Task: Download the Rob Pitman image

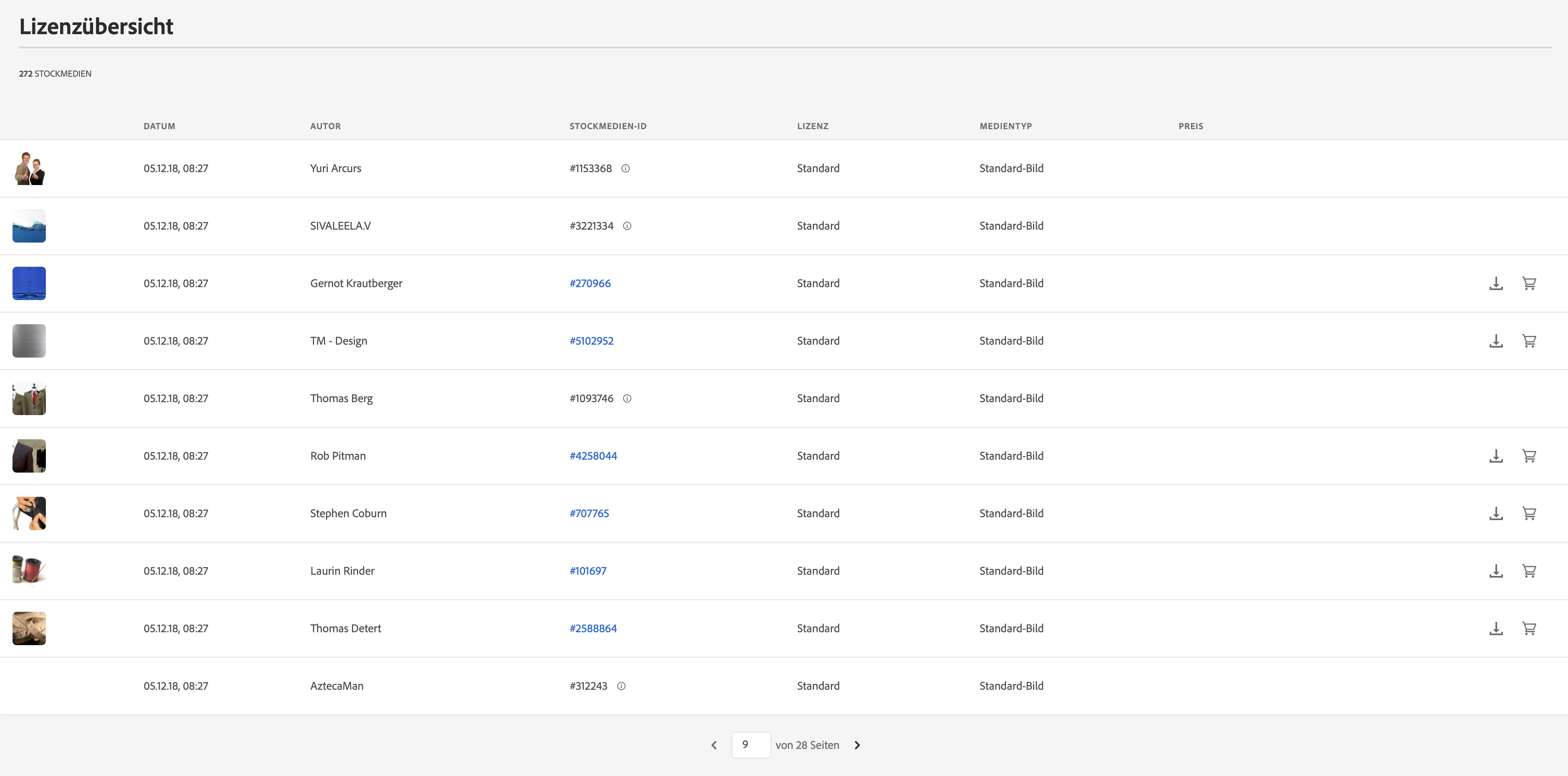Action: [1495, 456]
